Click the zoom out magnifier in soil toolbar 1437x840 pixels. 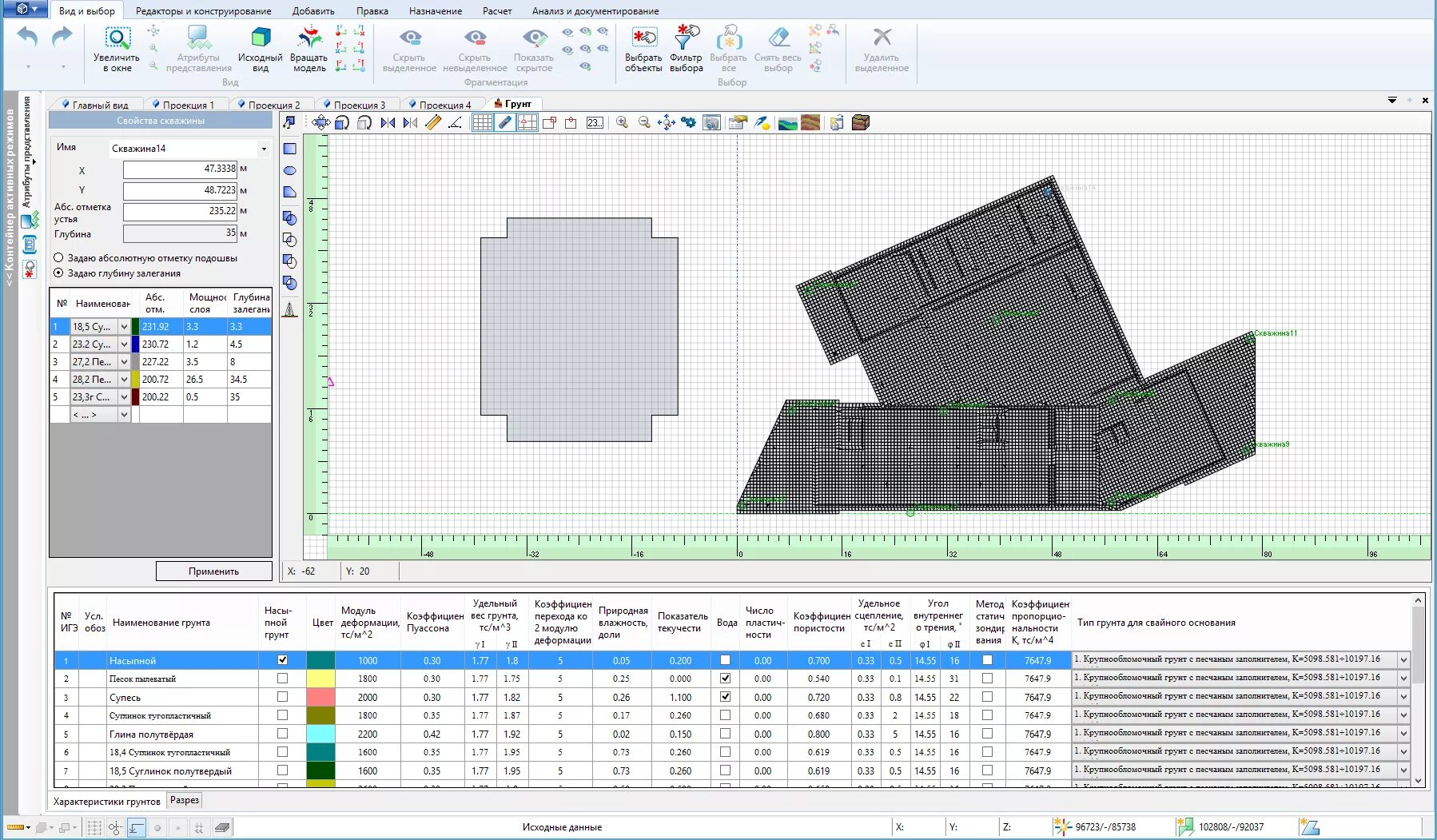[x=644, y=122]
